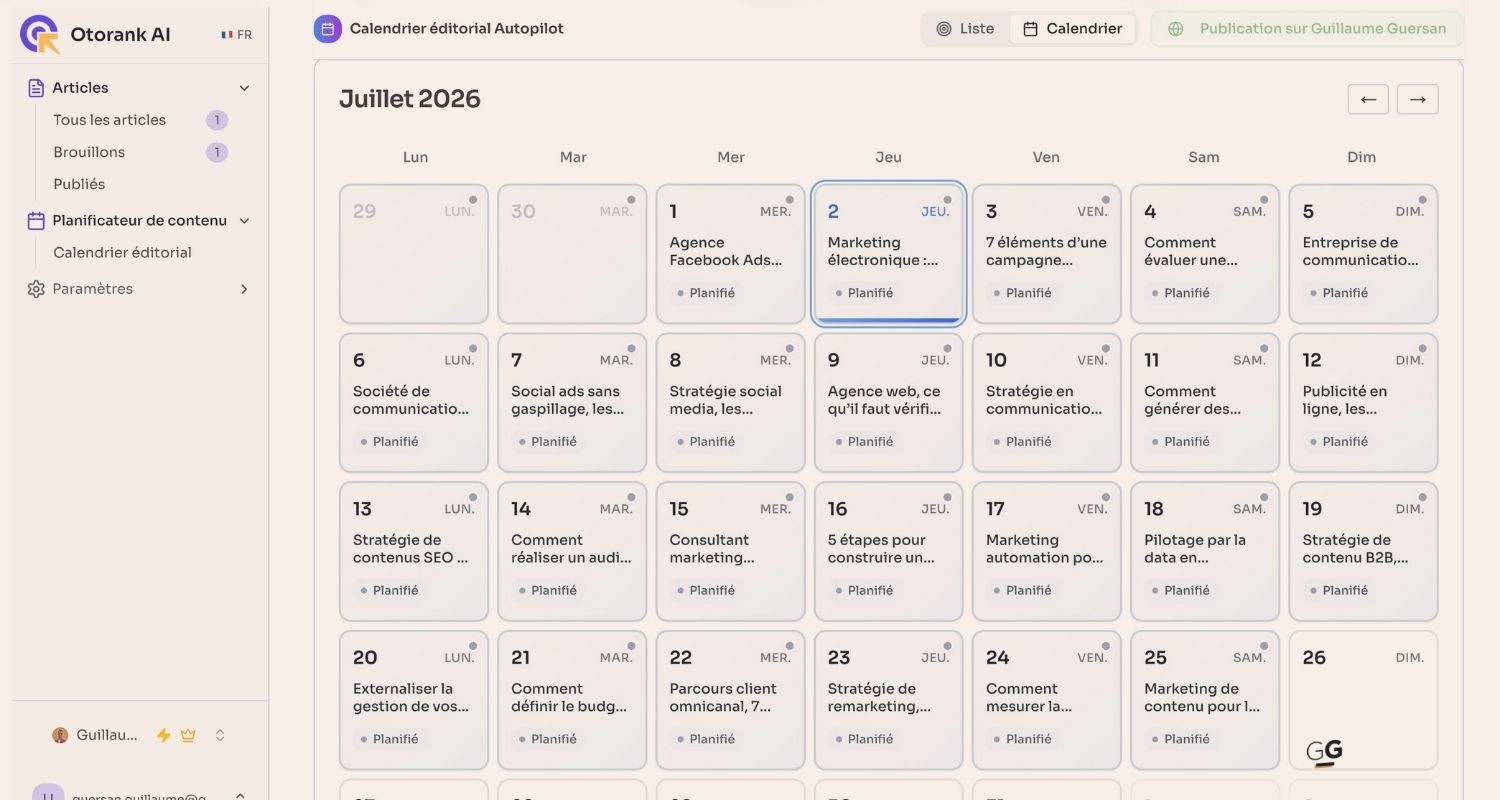Click the Planificateur de contenu calendar icon
The width and height of the screenshot is (1500, 800).
pos(36,221)
